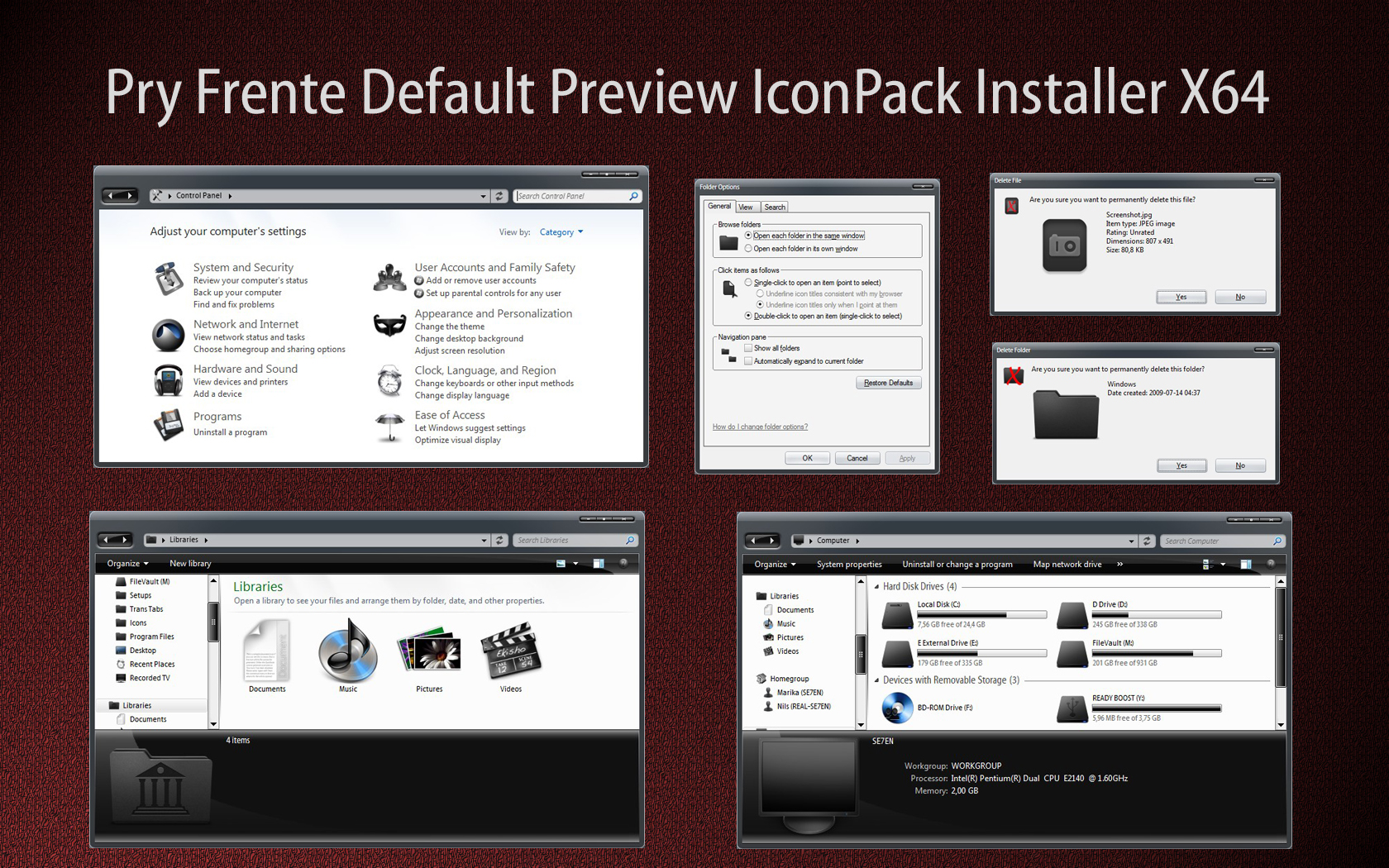Click Ease of Access umbrella icon

(389, 427)
